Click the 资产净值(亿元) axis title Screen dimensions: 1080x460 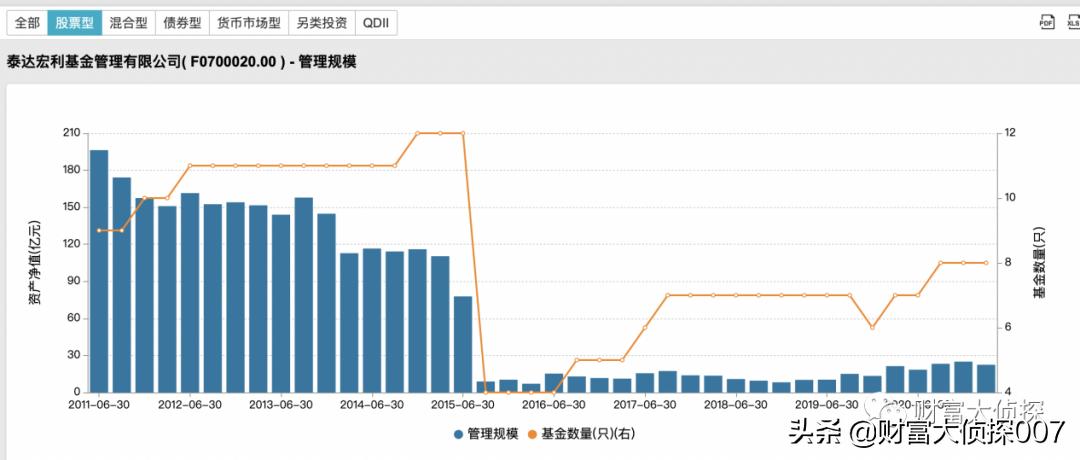tap(34, 263)
